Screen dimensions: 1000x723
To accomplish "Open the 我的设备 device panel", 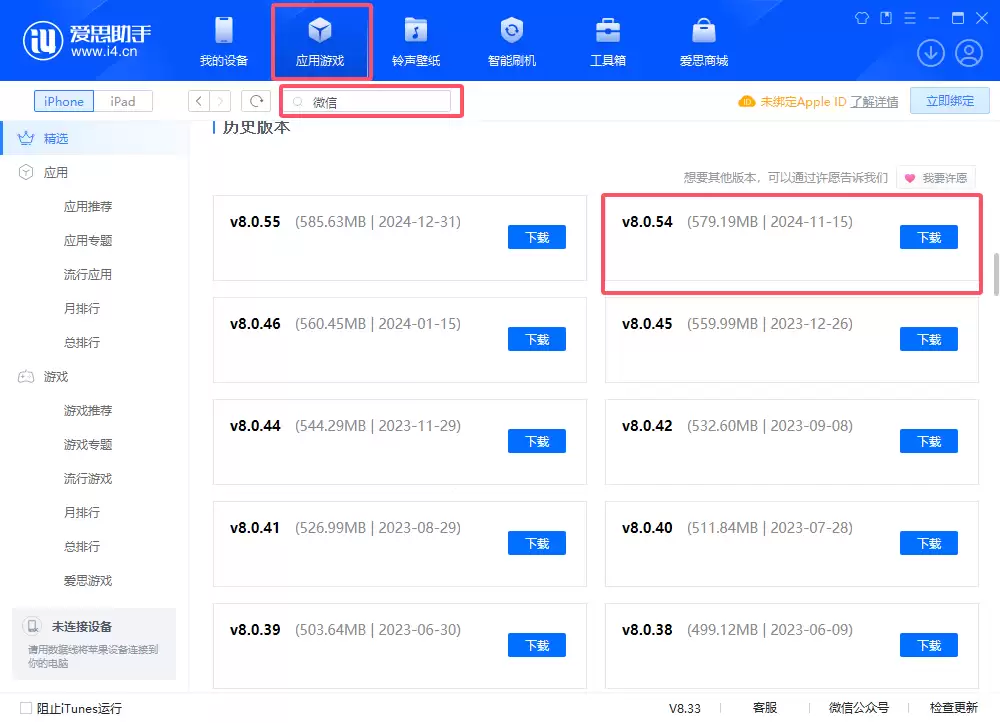I will (x=224, y=40).
